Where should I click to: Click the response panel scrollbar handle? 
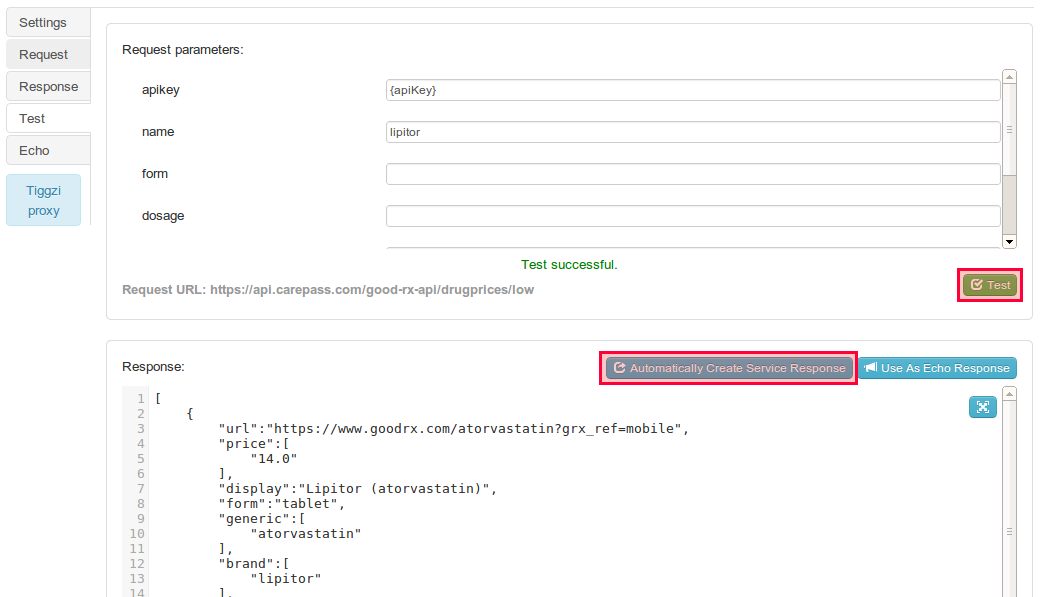(1009, 532)
